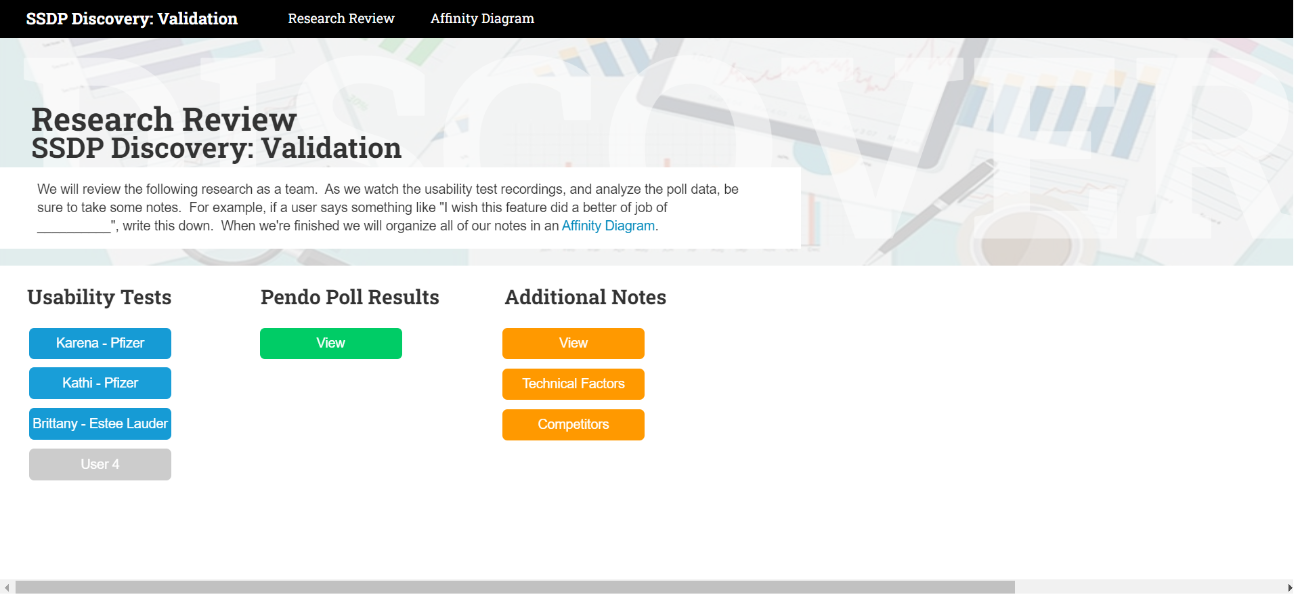Screen dimensions: 1300x599
Task: Open the Karena - Pfizer usability test
Action: pos(100,343)
